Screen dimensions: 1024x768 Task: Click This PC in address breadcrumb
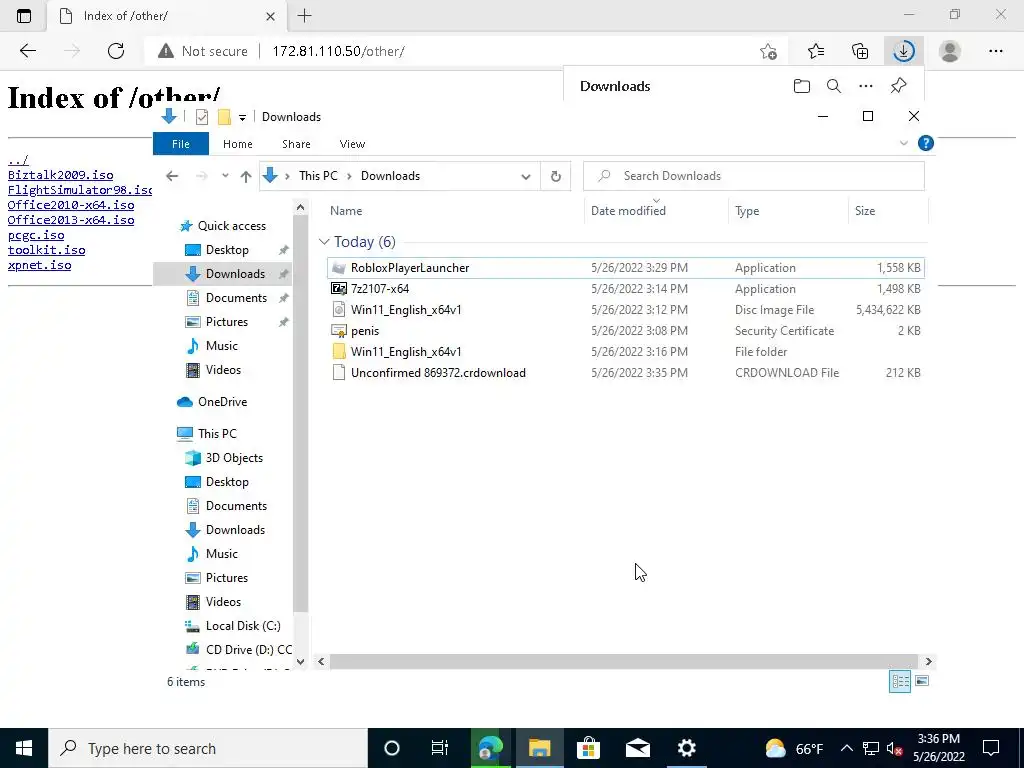click(318, 176)
